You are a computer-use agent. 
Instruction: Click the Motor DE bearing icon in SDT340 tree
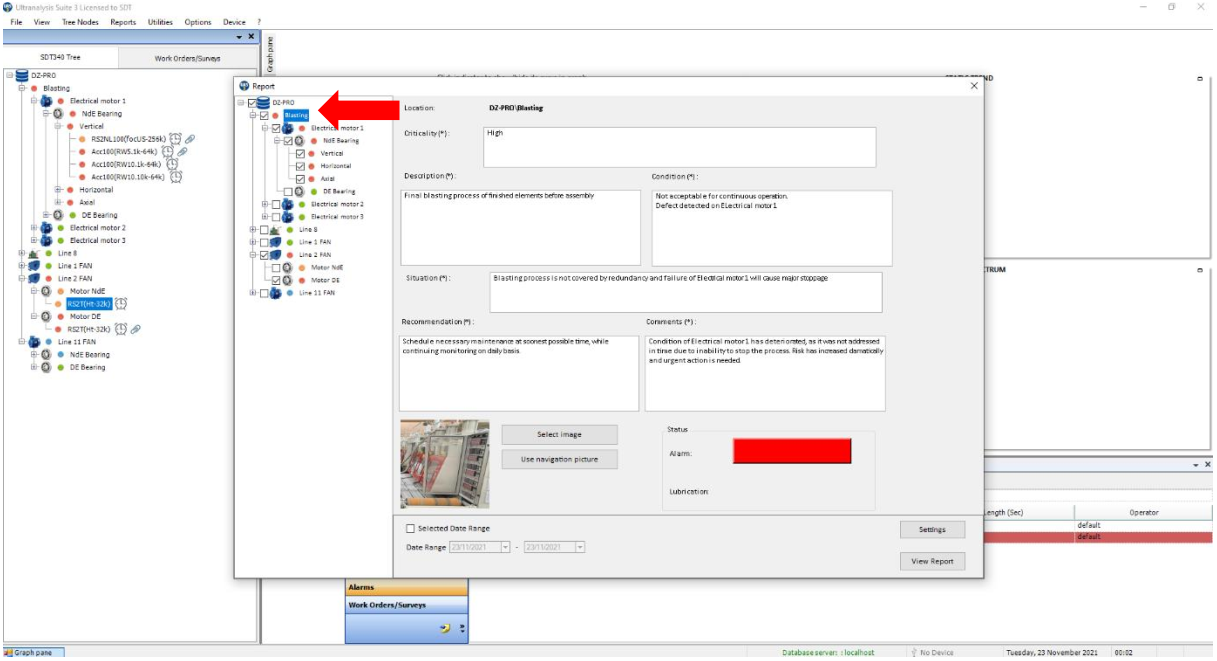tap(45, 316)
